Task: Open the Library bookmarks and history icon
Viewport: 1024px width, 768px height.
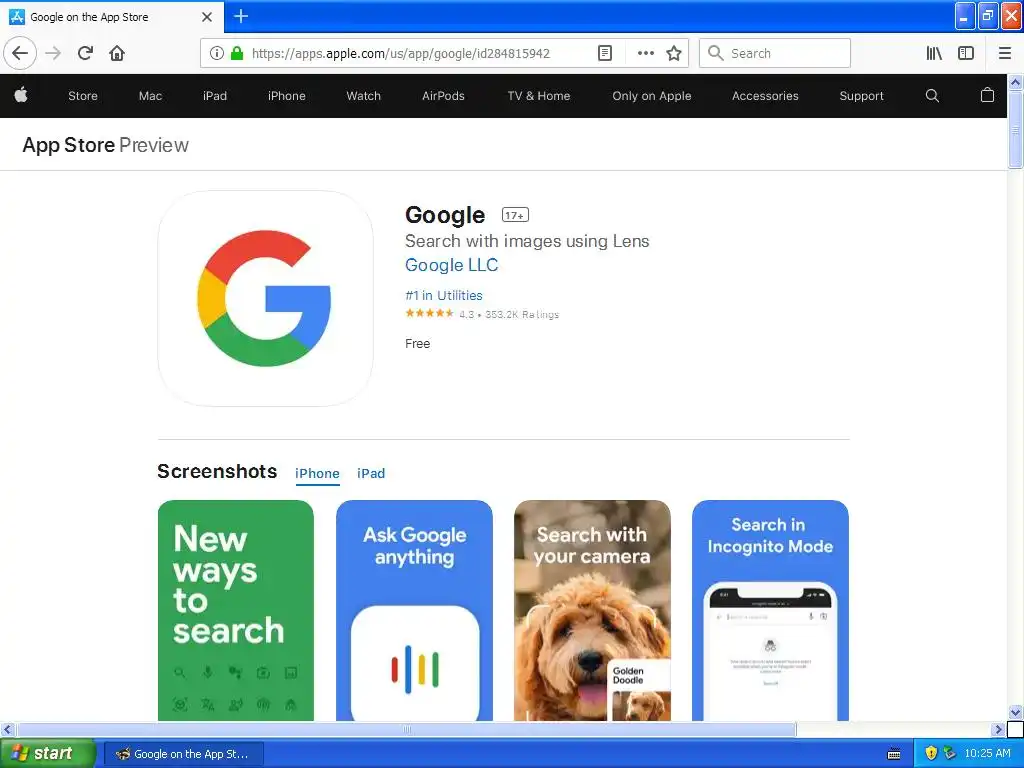Action: tap(934, 53)
